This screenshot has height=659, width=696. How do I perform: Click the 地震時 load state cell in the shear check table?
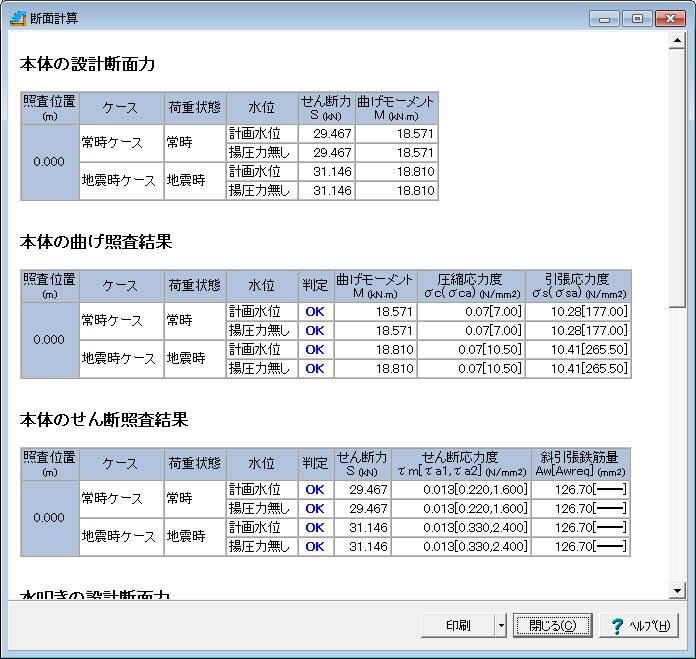[195, 537]
